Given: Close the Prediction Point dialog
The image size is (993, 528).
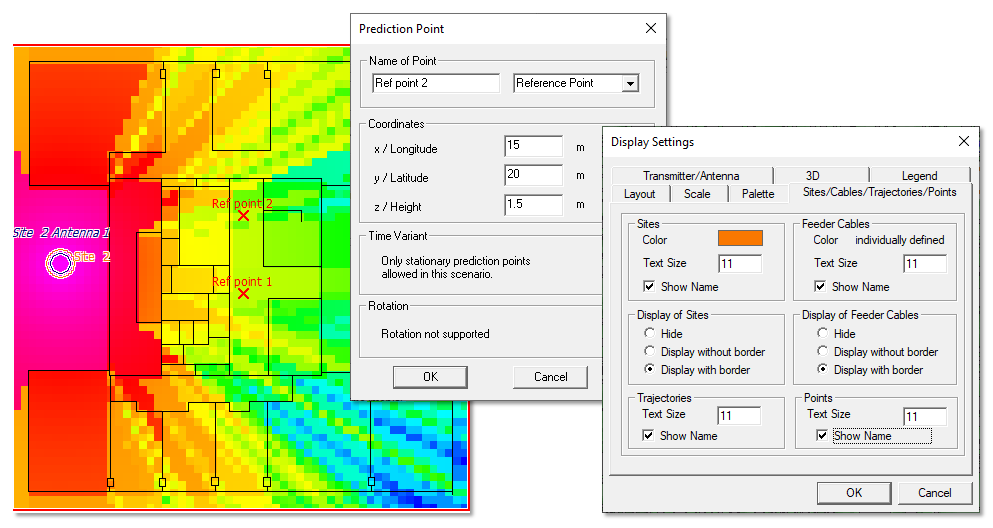Looking at the screenshot, I should pos(651,29).
